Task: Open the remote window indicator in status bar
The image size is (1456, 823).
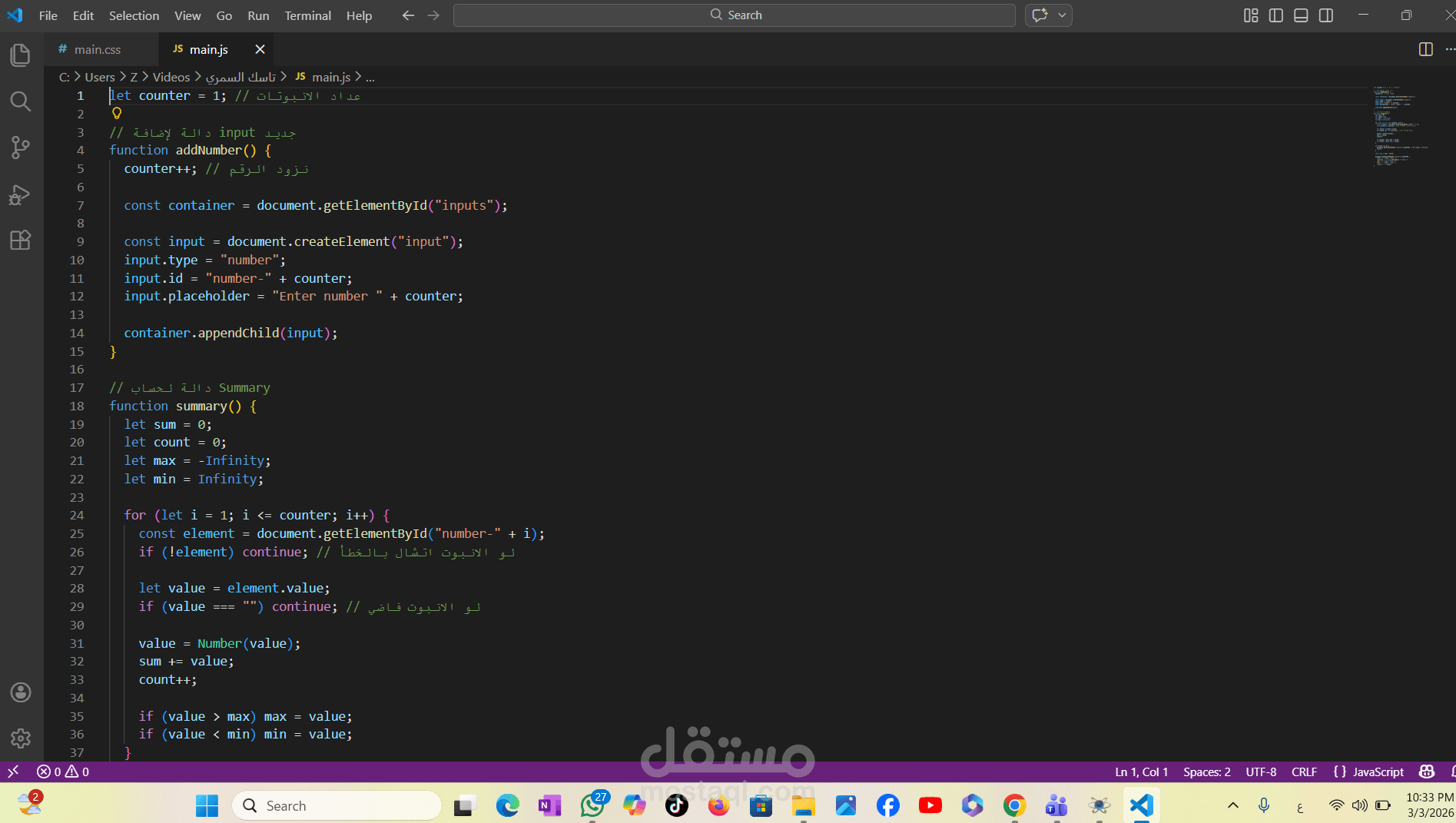Action: click(13, 772)
